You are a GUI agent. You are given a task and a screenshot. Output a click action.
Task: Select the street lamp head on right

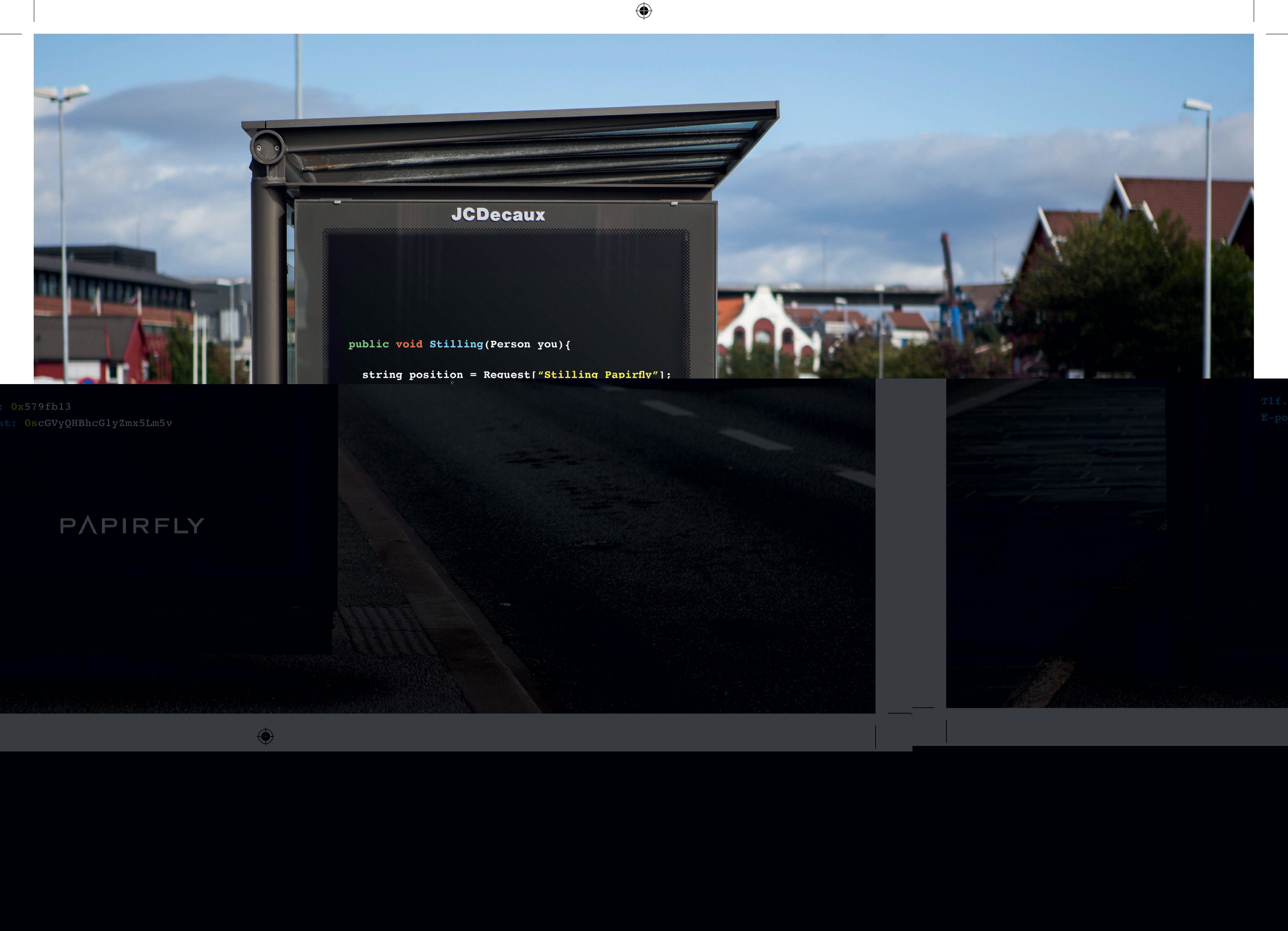1197,105
